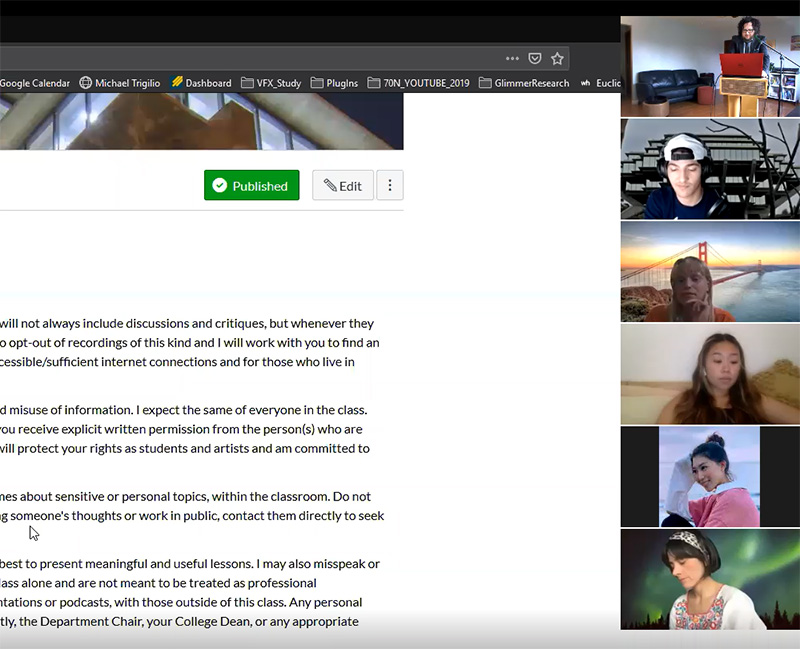Open the 70N_YOUTUBE_2019 bookmarks folder
Viewport: 800px width, 649px height.
pyautogui.click(x=418, y=83)
